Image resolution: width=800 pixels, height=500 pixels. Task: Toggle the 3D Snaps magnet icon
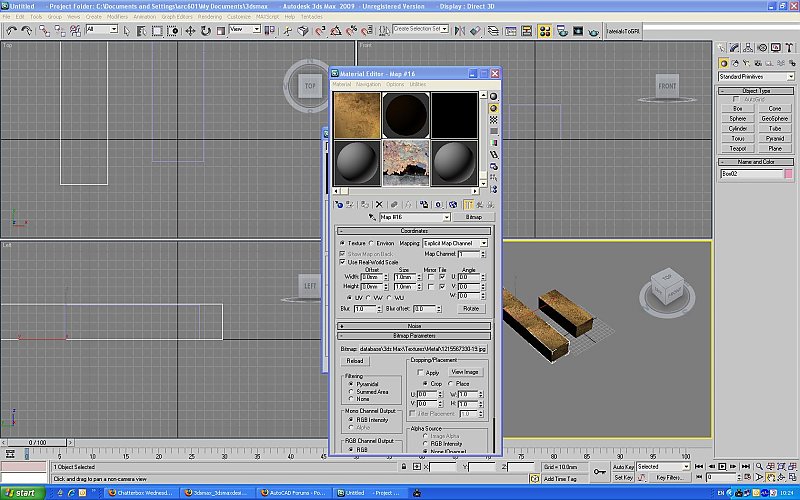(x=320, y=31)
